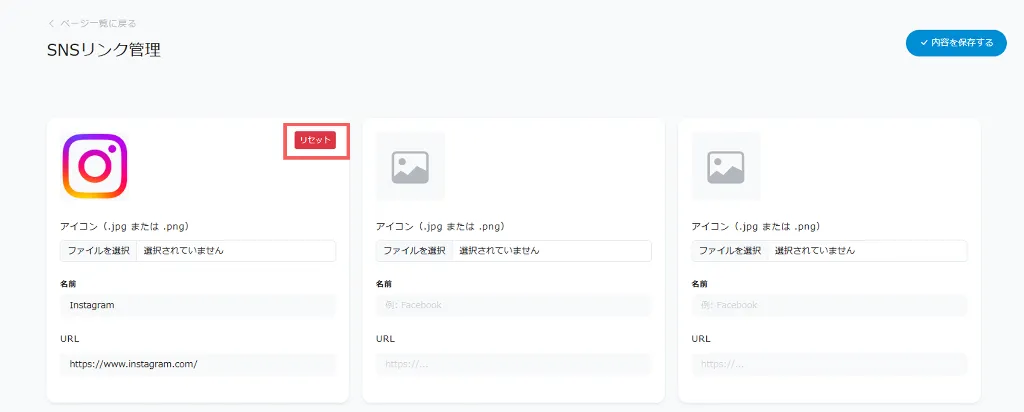Screen dimensions: 1024x412
Task: Click the placeholder image icon in third card
Action: [726, 166]
